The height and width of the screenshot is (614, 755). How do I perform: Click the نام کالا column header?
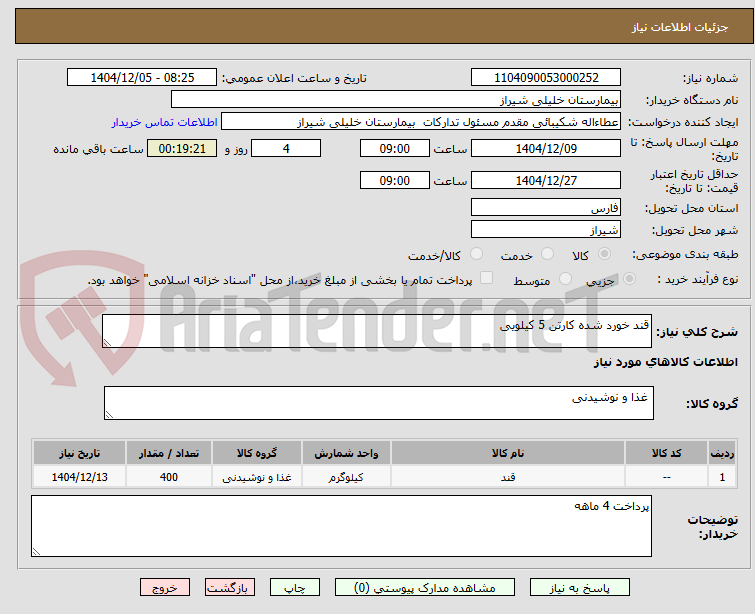point(508,453)
